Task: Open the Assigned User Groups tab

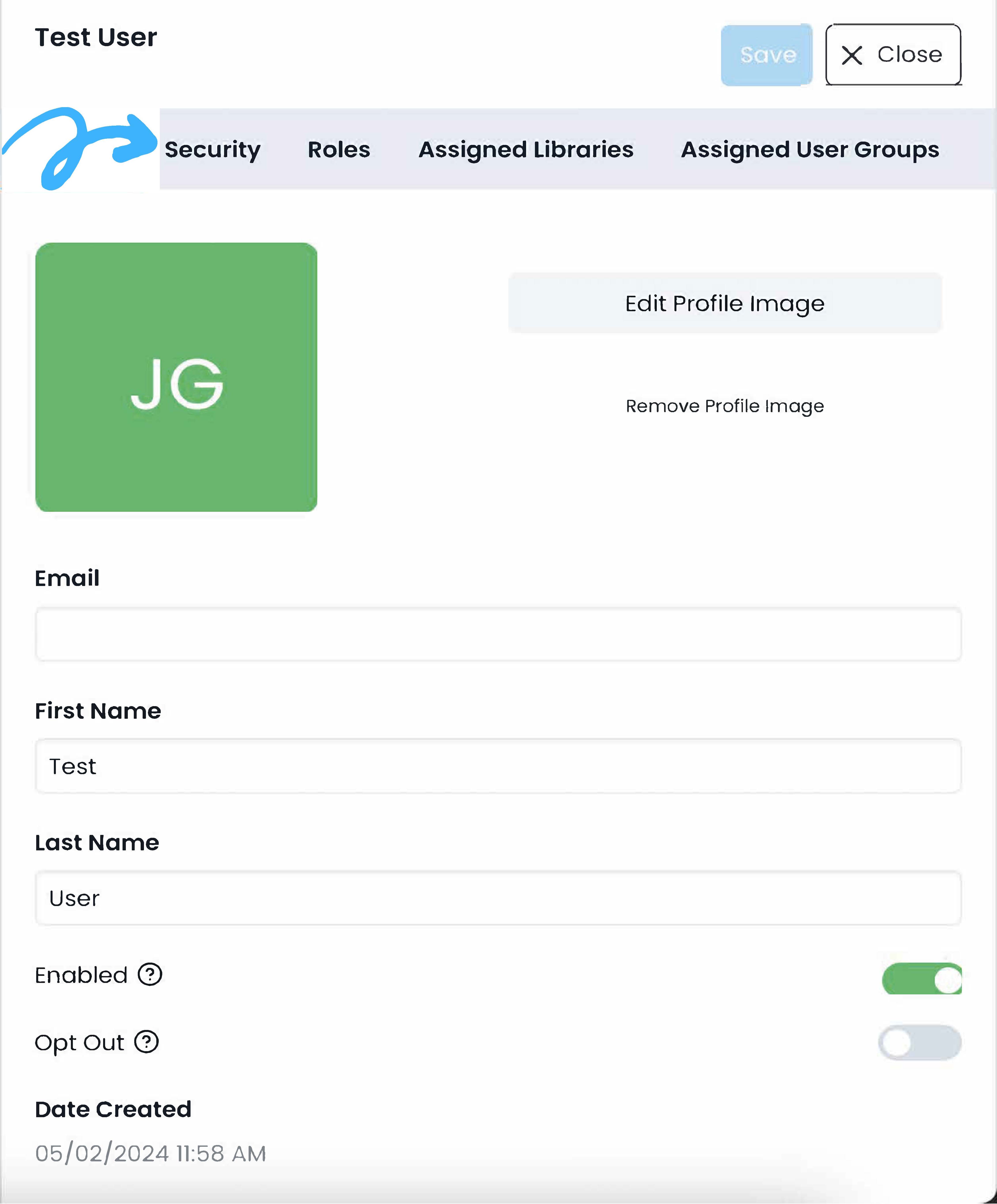Action: tap(810, 150)
